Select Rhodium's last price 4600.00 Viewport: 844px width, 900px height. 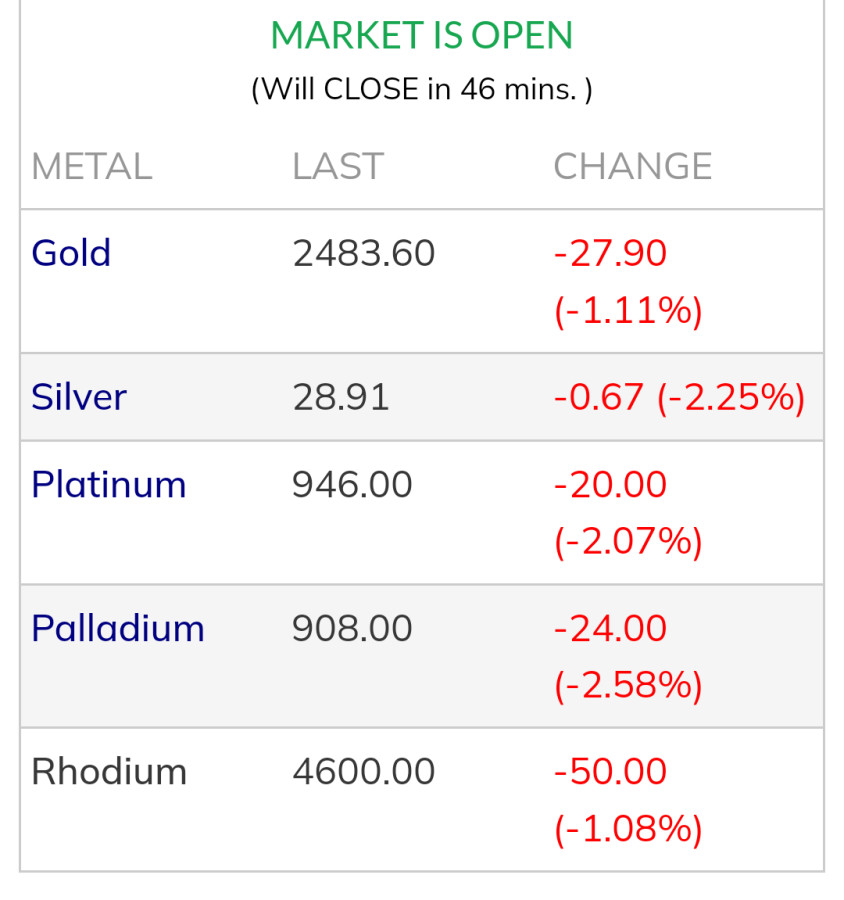tap(364, 772)
